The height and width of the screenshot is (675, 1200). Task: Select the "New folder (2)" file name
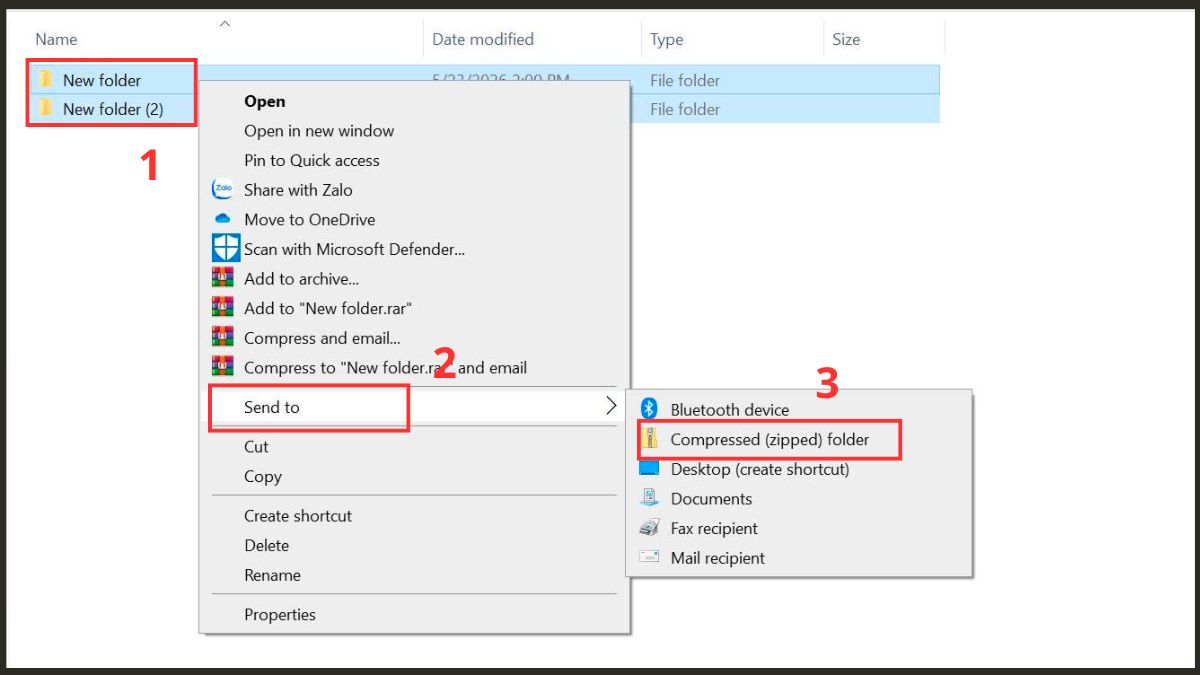113,109
